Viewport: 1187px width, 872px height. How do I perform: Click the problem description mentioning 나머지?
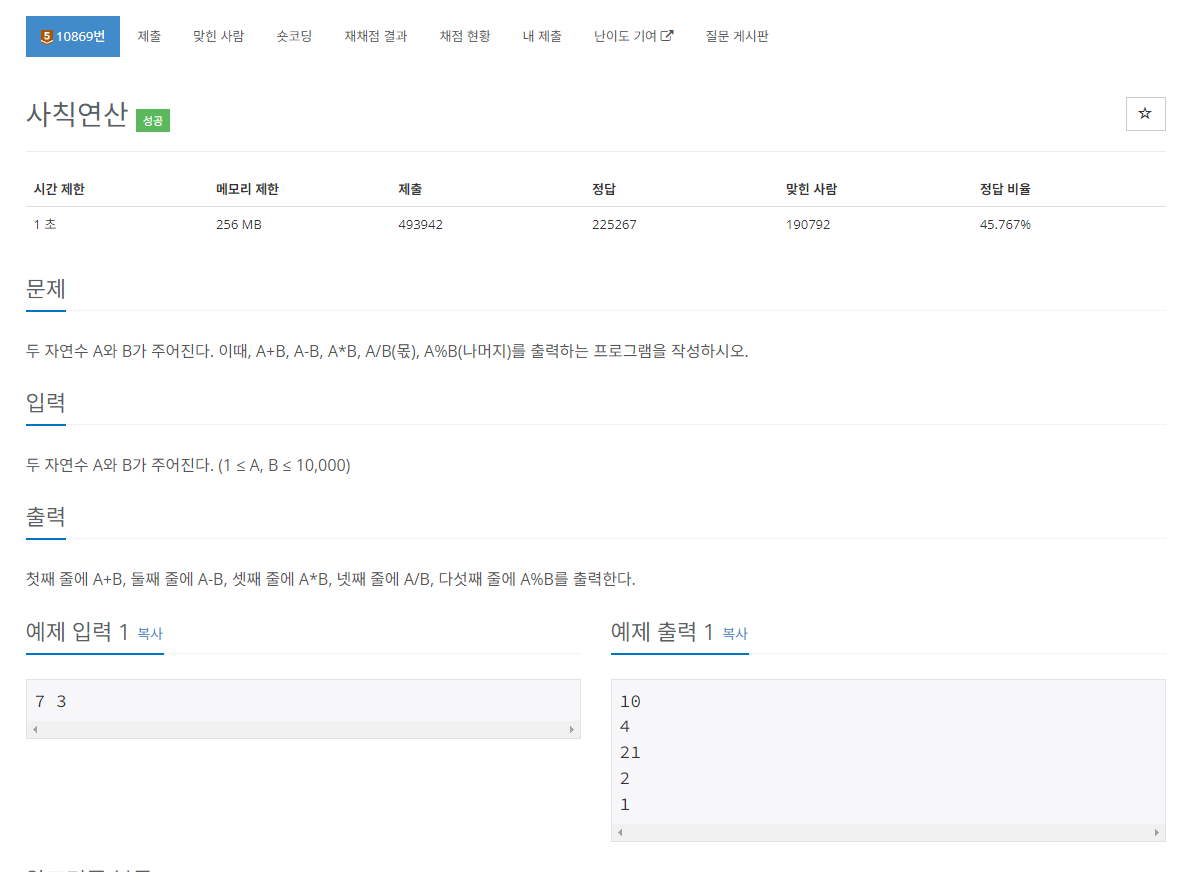pos(387,351)
